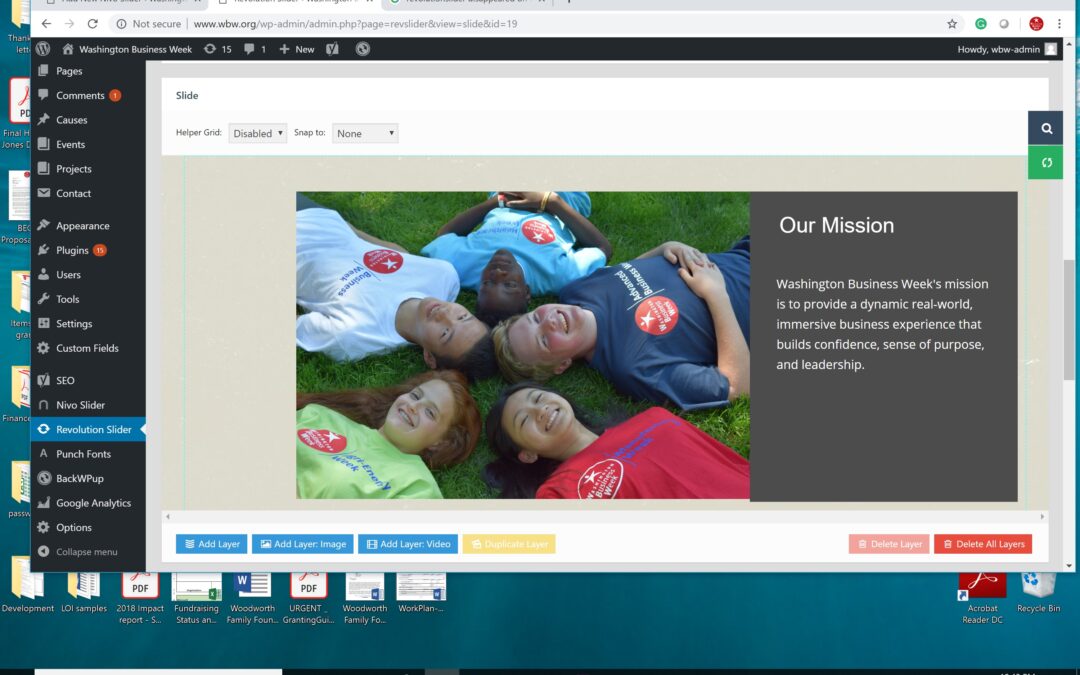Image resolution: width=1080 pixels, height=675 pixels.
Task: Select the students photo layer on slide
Action: coord(523,345)
